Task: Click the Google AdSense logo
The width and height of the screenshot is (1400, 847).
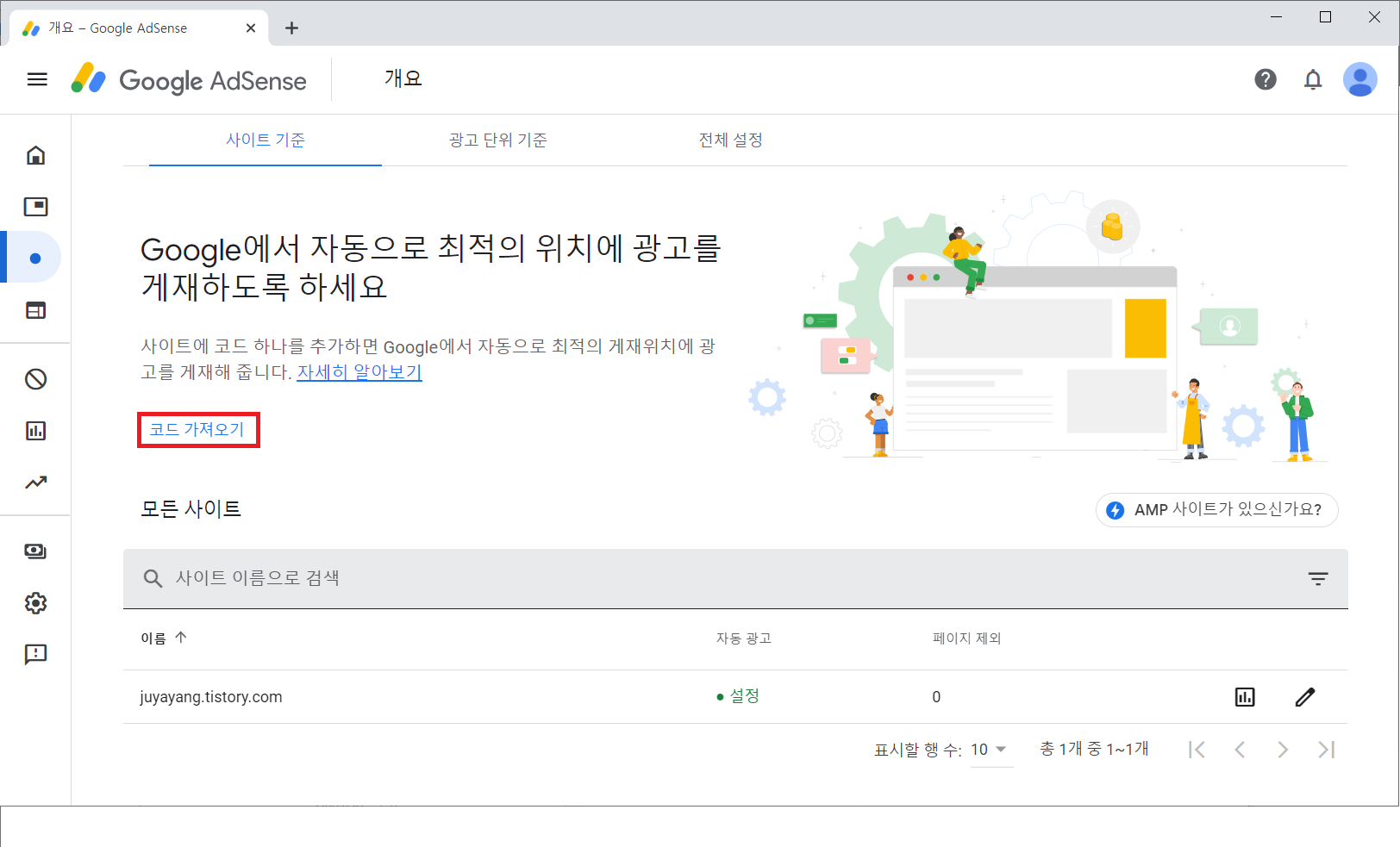Action: point(189,79)
